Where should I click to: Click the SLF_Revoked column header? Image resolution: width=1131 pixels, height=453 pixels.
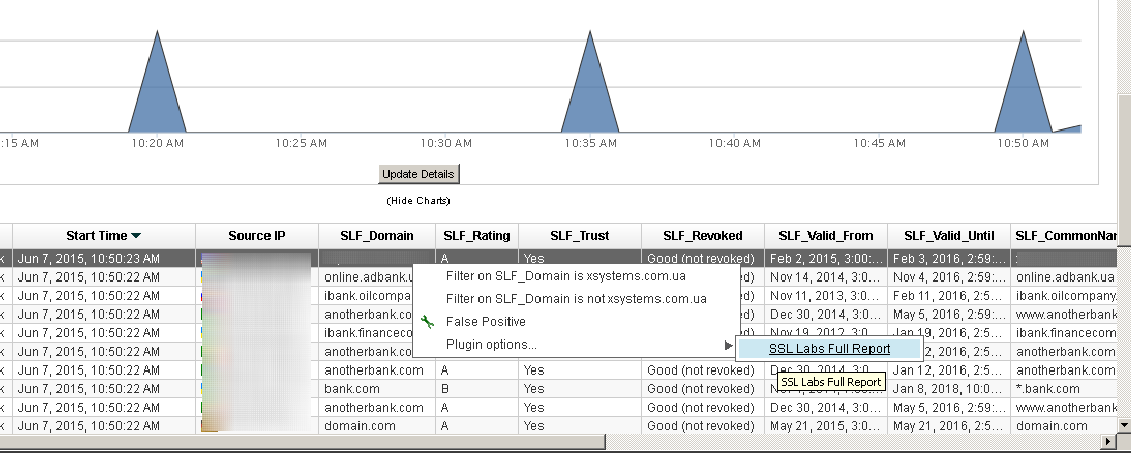click(702, 236)
